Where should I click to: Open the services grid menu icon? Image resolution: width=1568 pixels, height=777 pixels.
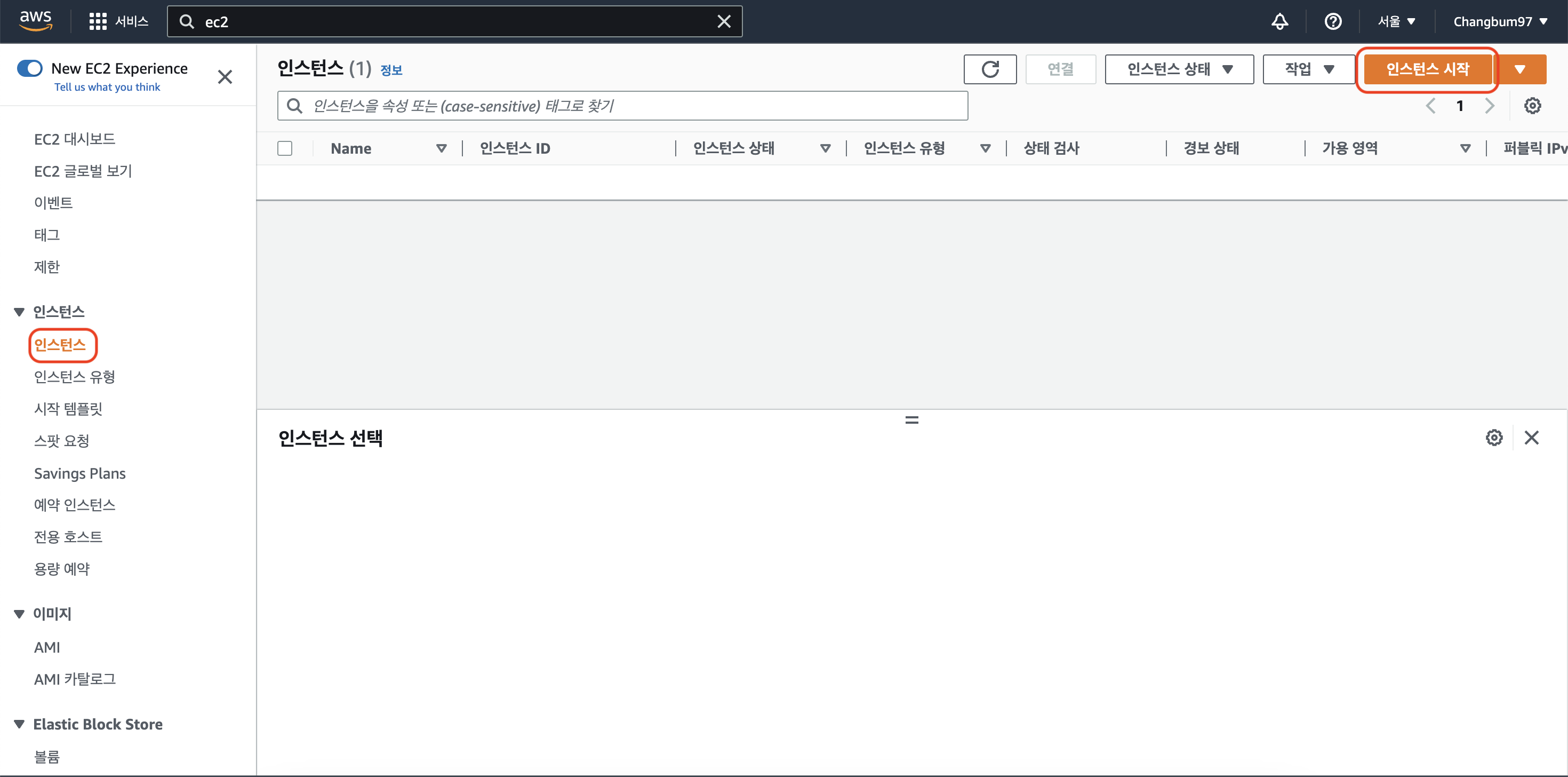pos(98,22)
